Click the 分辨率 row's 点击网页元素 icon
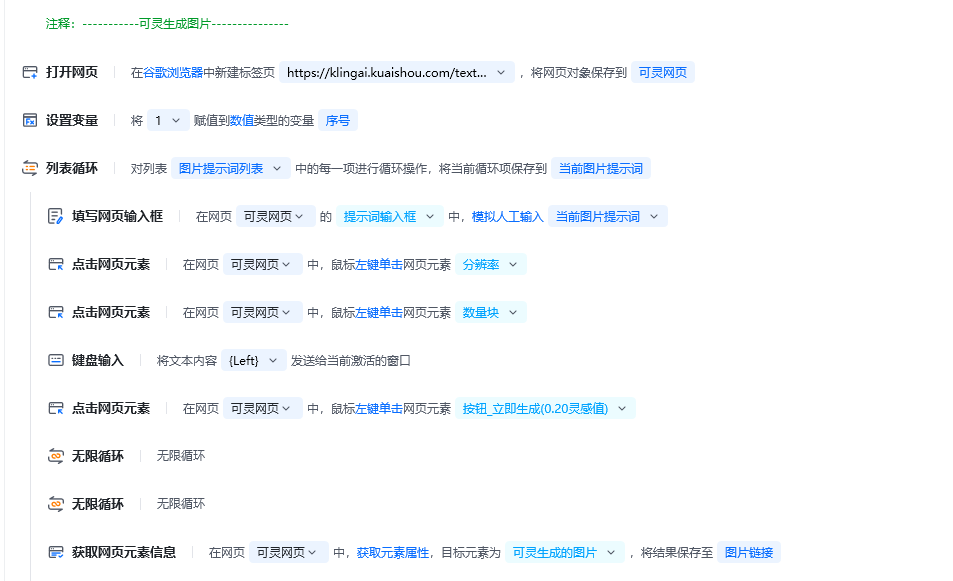 (x=55, y=263)
